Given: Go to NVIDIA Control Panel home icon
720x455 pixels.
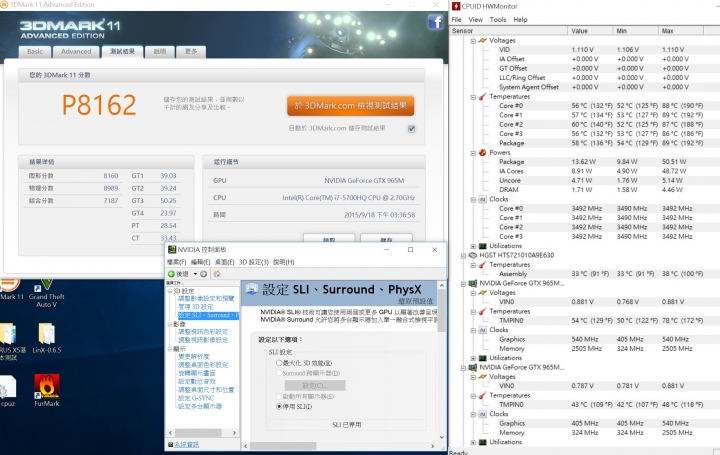Looking at the screenshot, I should (217, 274).
